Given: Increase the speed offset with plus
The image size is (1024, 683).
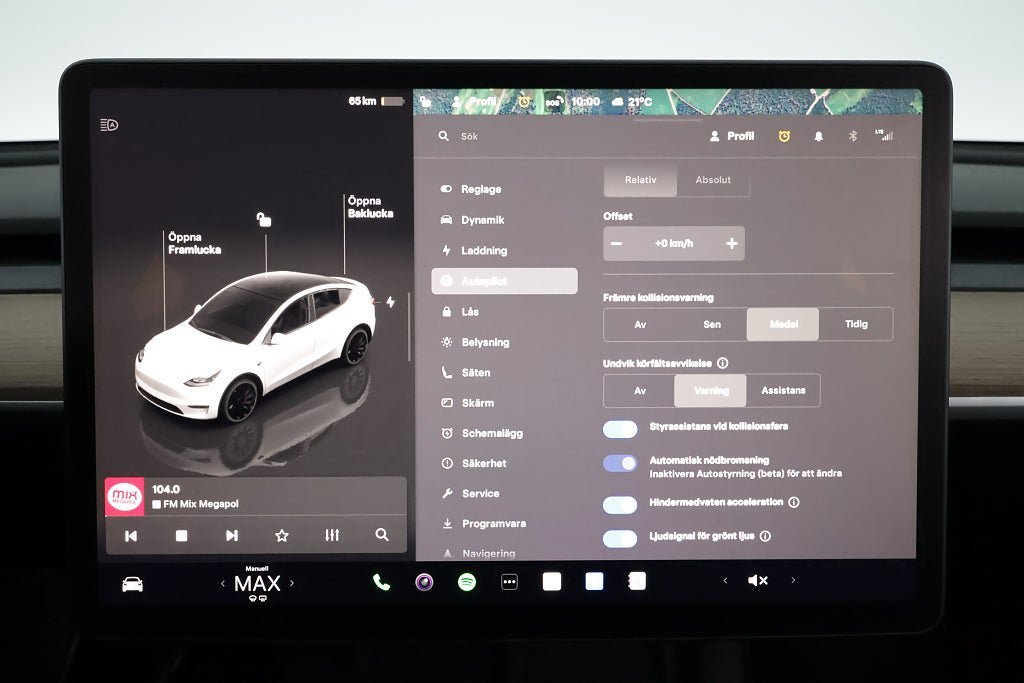Looking at the screenshot, I should pos(731,244).
